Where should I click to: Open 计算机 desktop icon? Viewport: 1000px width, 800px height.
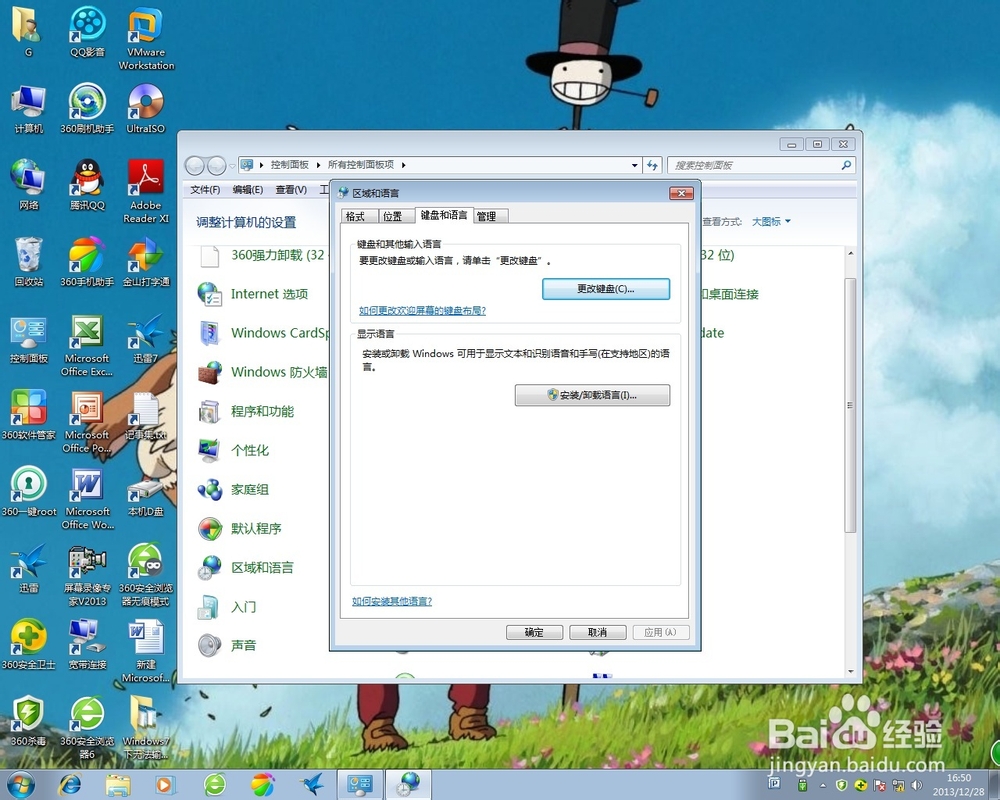pyautogui.click(x=29, y=108)
